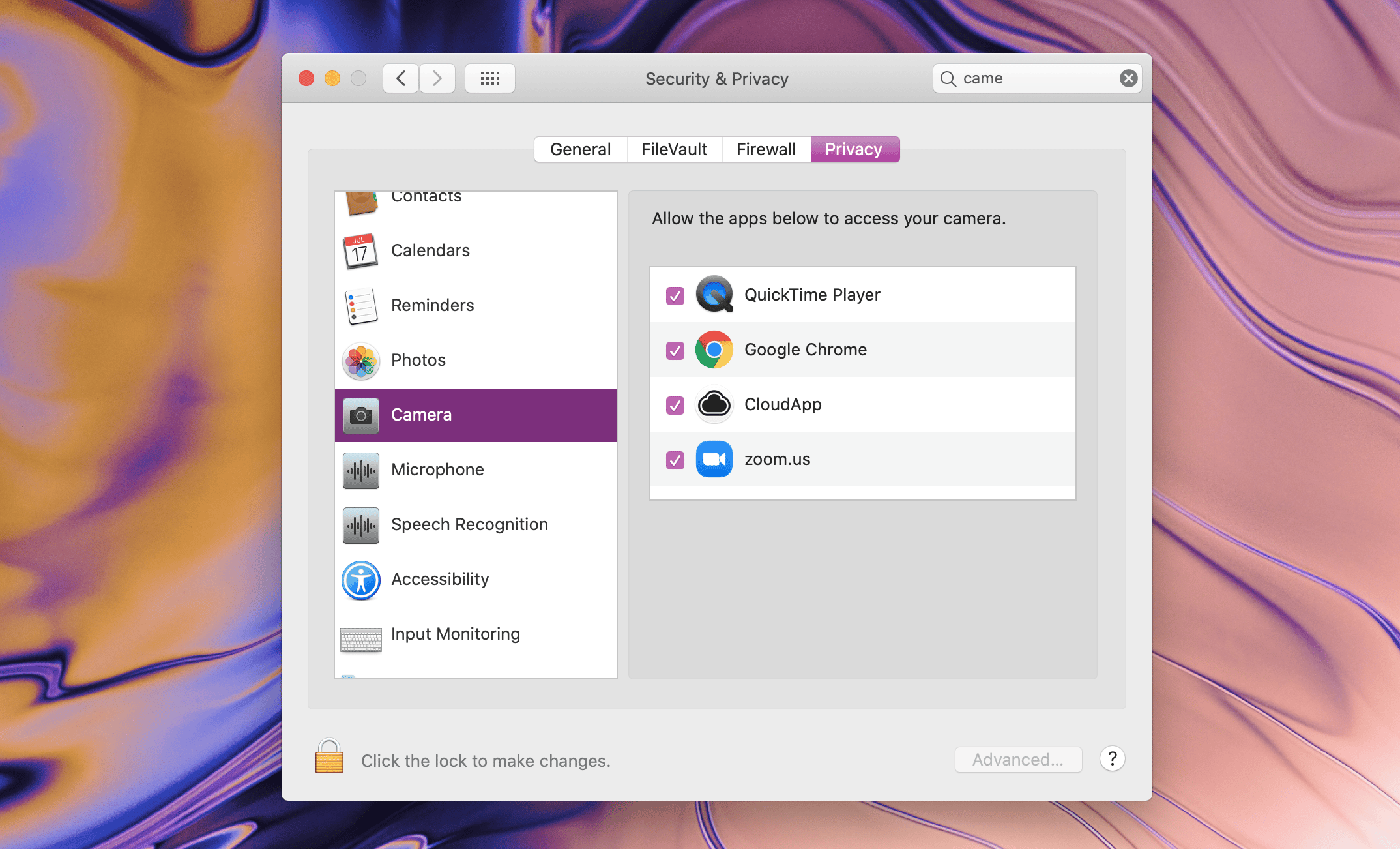Click the 'Google Chrome' app name
The height and width of the screenshot is (849, 1400).
(x=806, y=350)
